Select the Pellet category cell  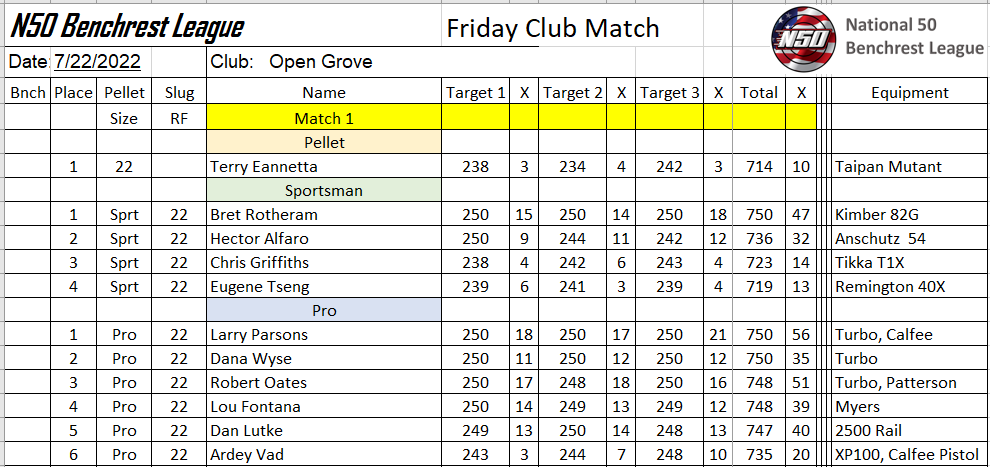click(x=324, y=143)
